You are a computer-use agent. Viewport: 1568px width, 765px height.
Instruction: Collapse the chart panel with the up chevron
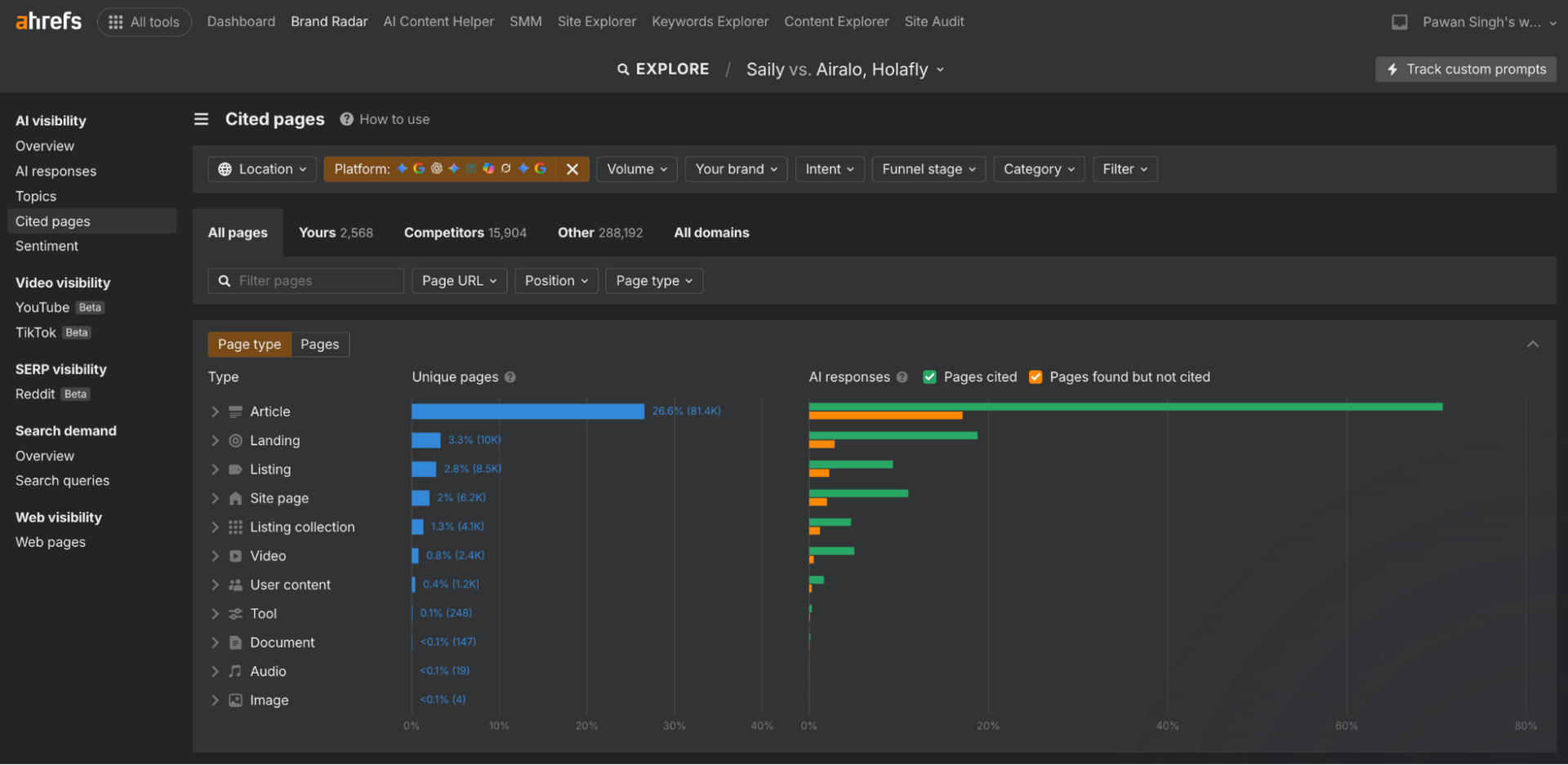tap(1533, 345)
